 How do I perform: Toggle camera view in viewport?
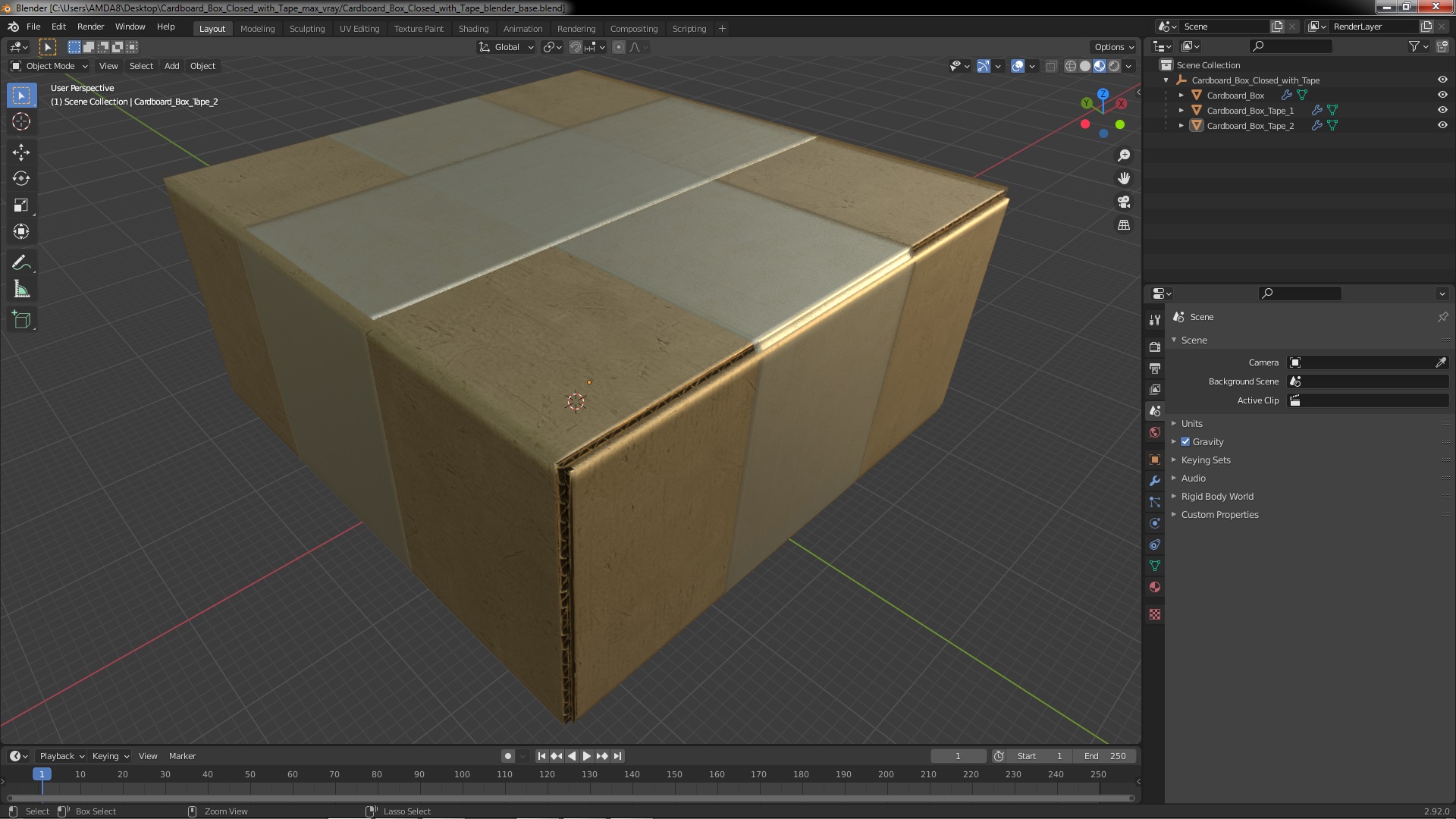coord(1124,202)
